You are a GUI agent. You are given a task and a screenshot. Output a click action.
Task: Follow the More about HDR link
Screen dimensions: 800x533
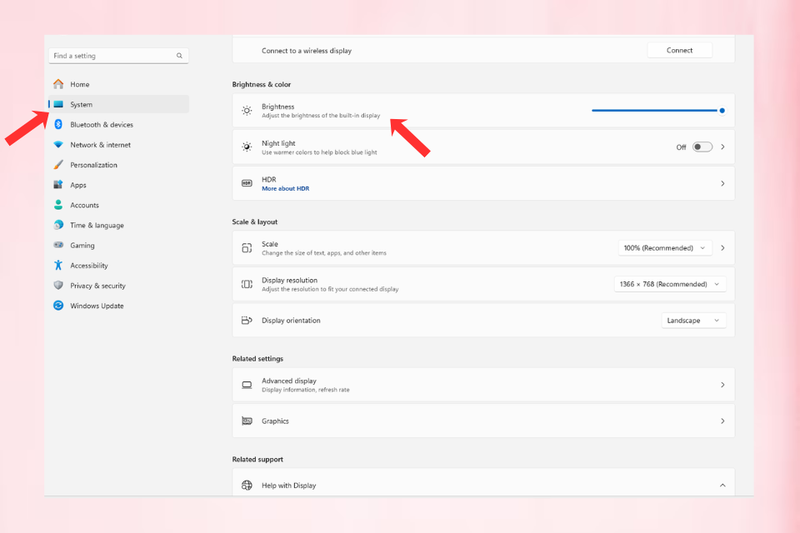(x=285, y=189)
